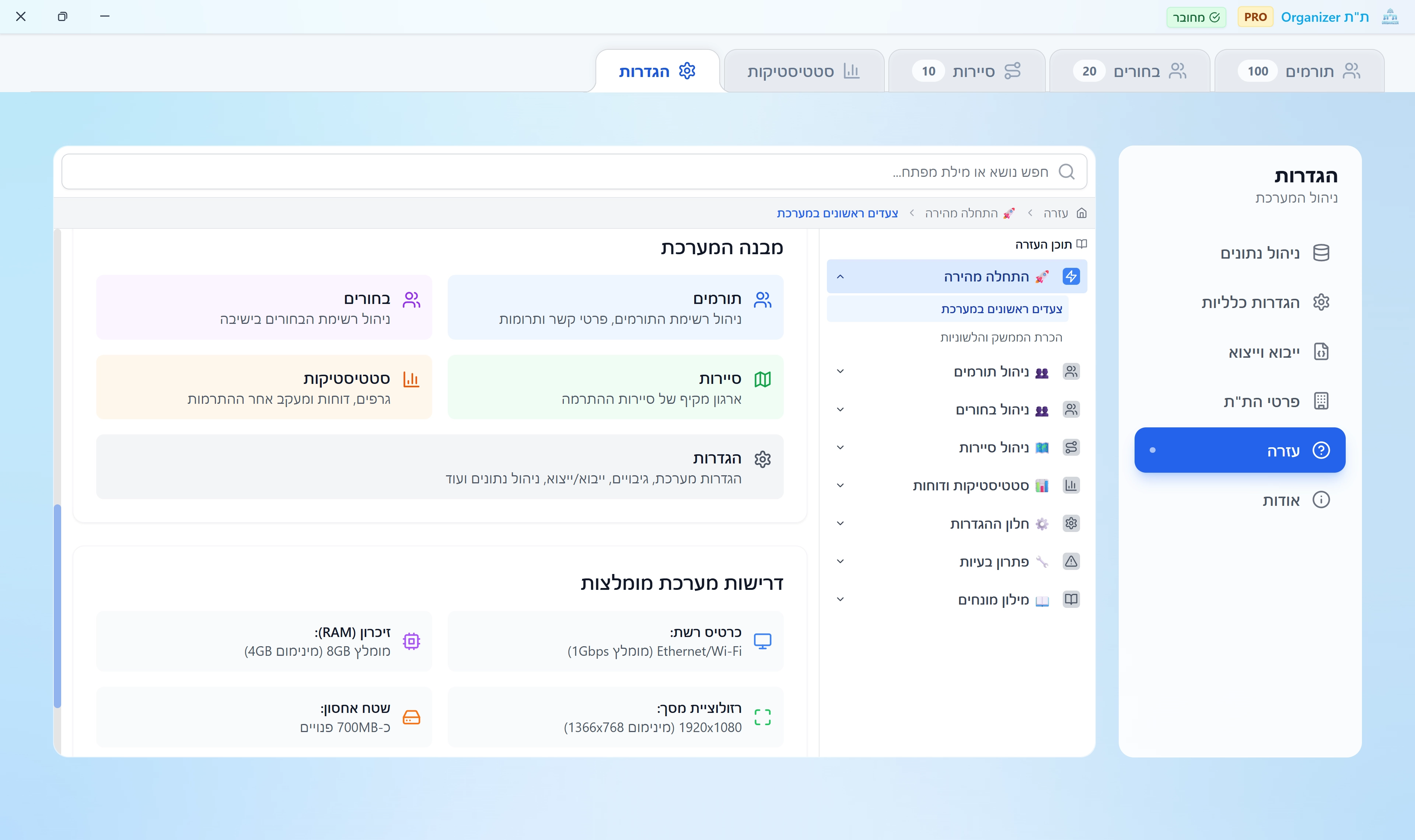Click the lightning icon beside התחלה מהירה
1415x840 pixels.
pyautogui.click(x=1071, y=277)
